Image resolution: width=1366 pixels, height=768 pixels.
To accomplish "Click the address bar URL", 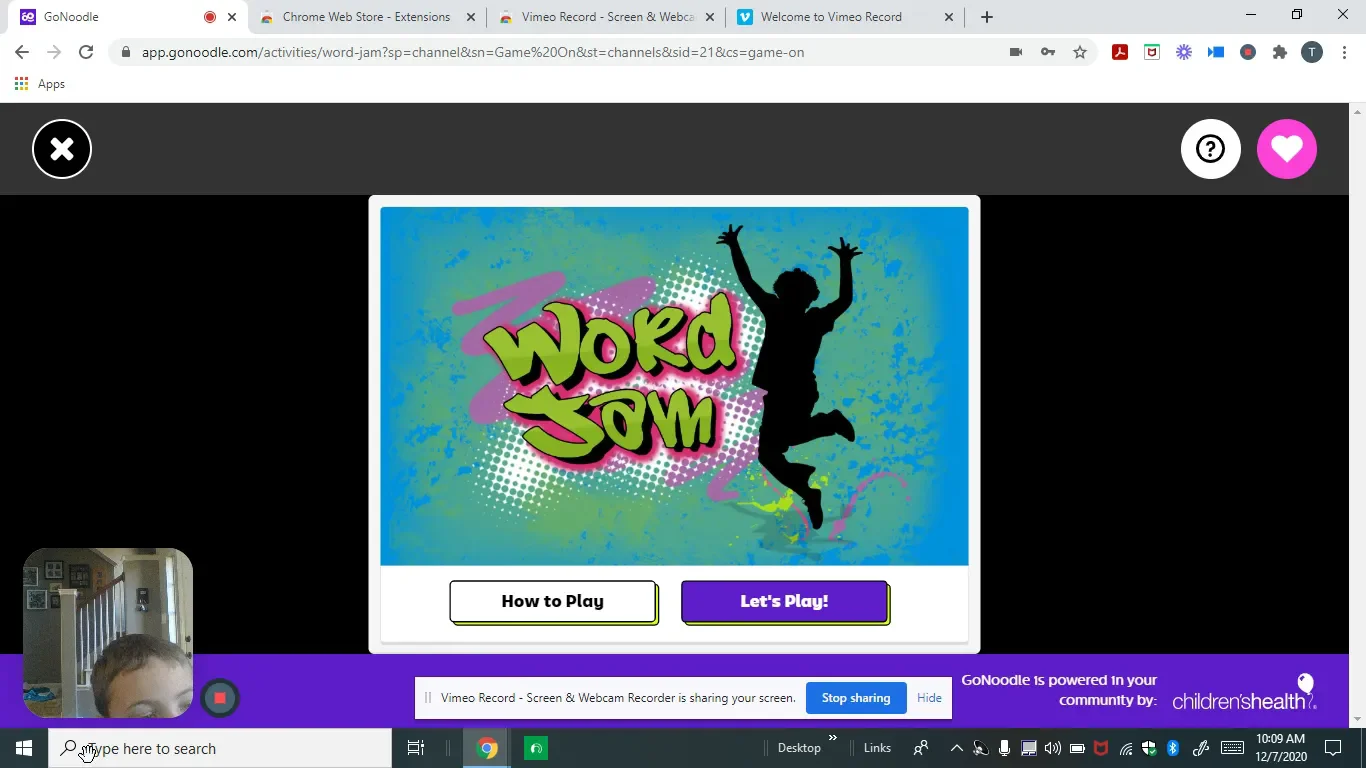I will pyautogui.click(x=472, y=52).
